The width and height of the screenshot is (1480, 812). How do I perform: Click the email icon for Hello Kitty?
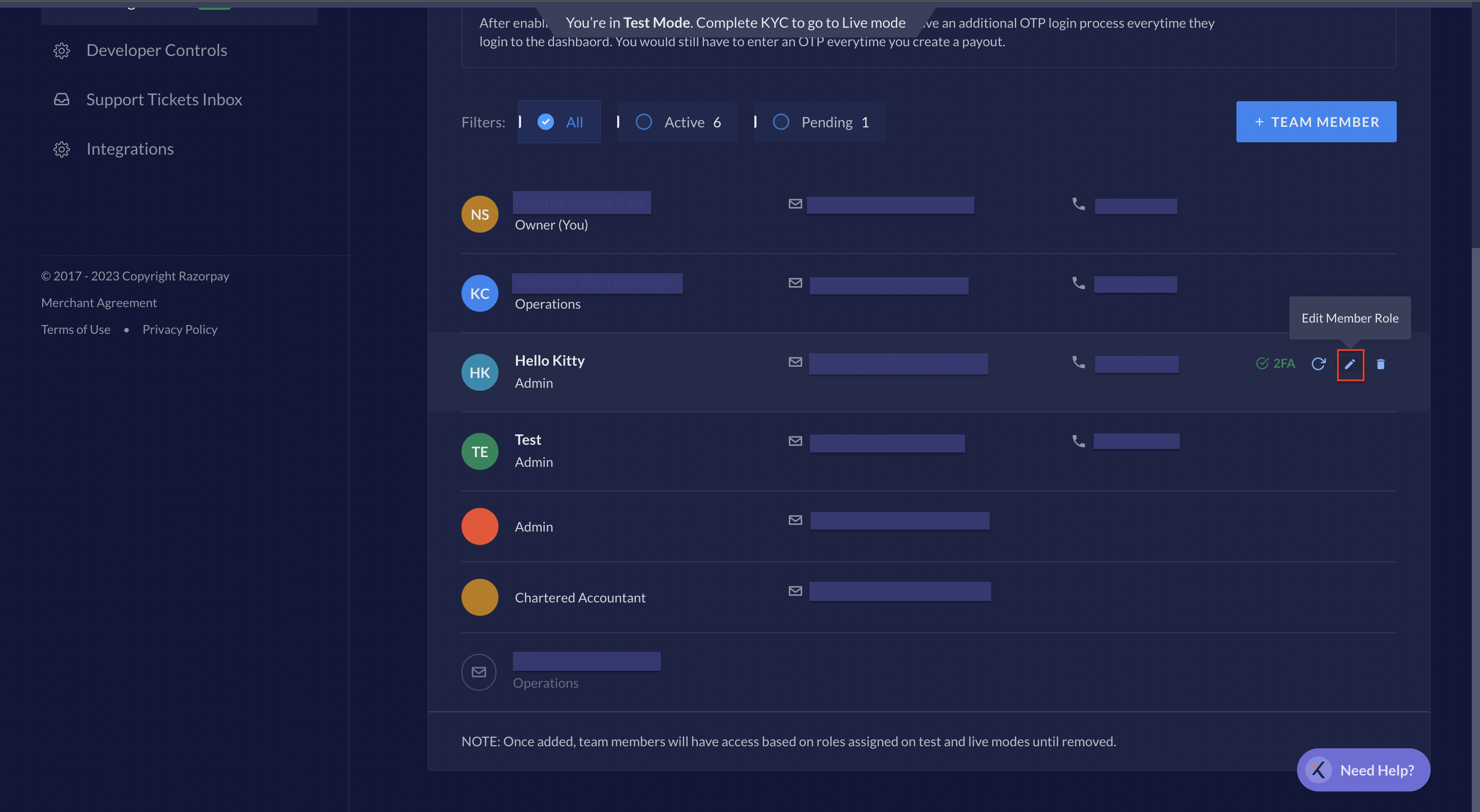point(795,362)
